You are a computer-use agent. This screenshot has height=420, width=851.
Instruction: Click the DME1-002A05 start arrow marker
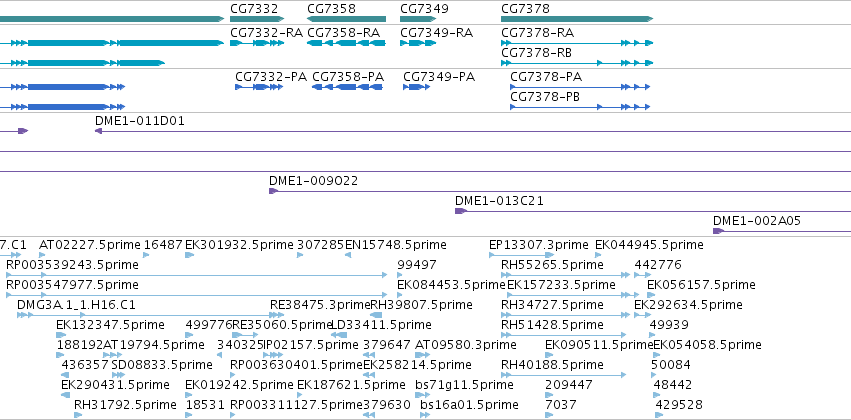[718, 231]
